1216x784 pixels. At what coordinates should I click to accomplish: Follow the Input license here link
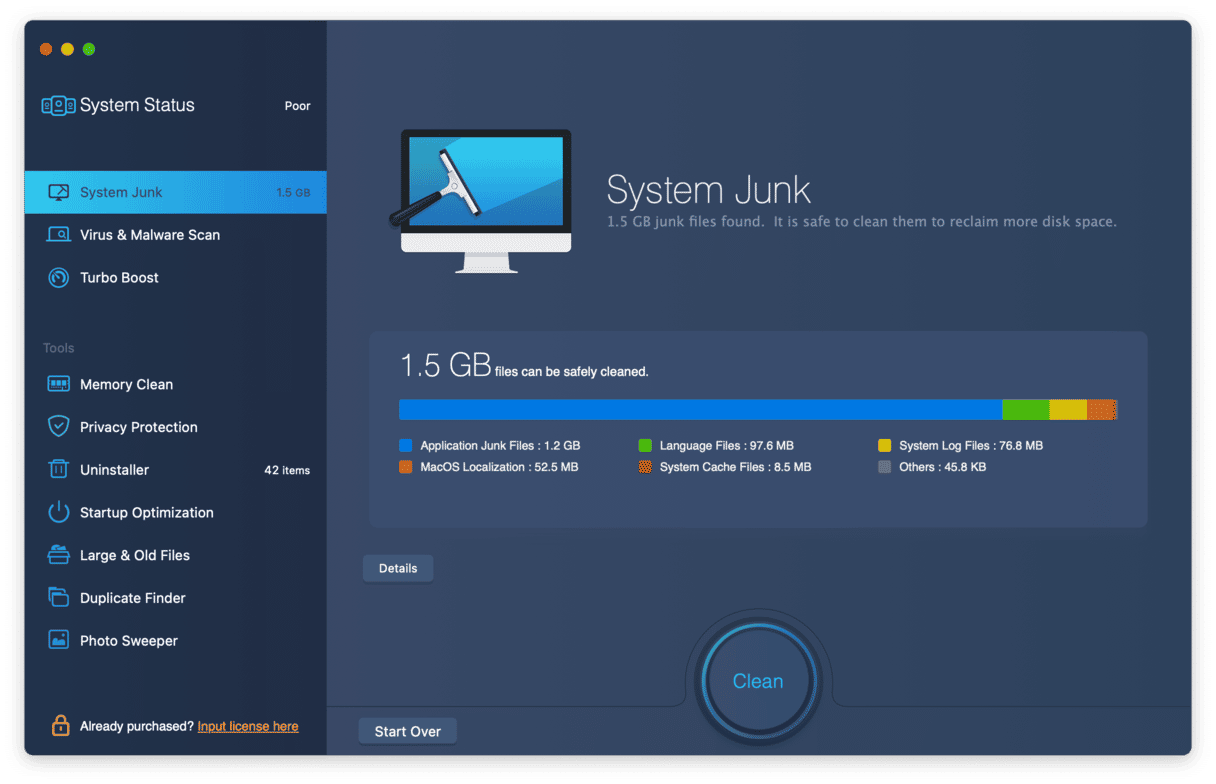pos(248,726)
